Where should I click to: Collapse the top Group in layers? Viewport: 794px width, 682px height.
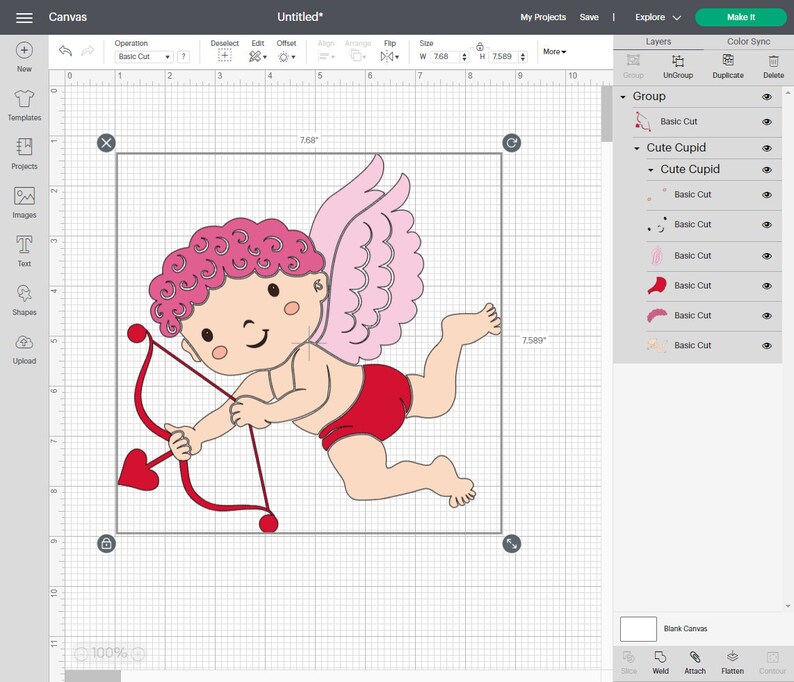click(623, 97)
